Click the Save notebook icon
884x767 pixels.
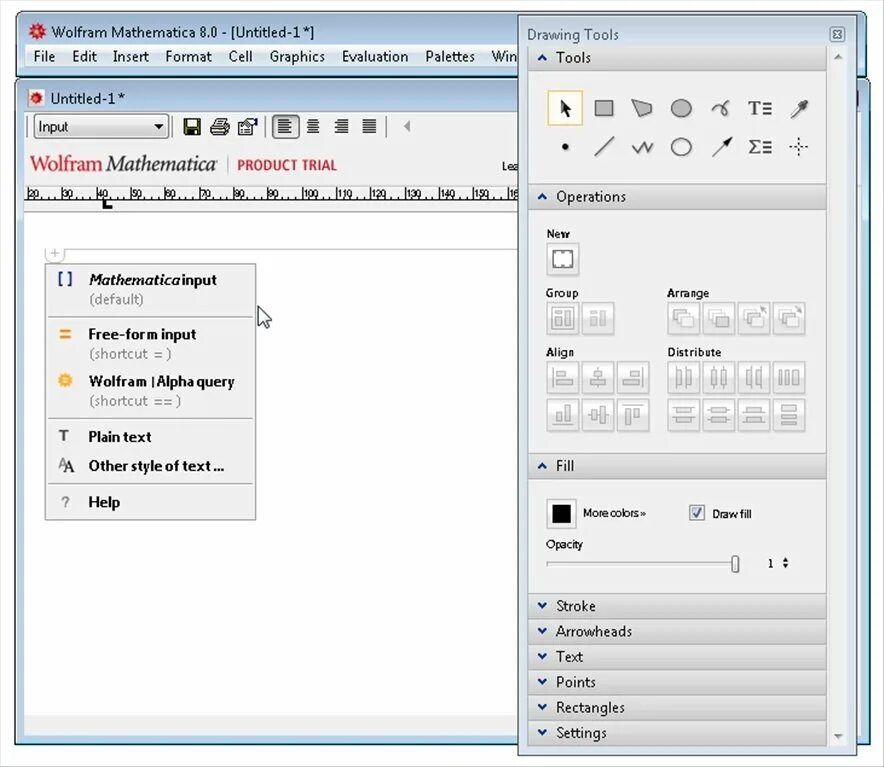[192, 127]
